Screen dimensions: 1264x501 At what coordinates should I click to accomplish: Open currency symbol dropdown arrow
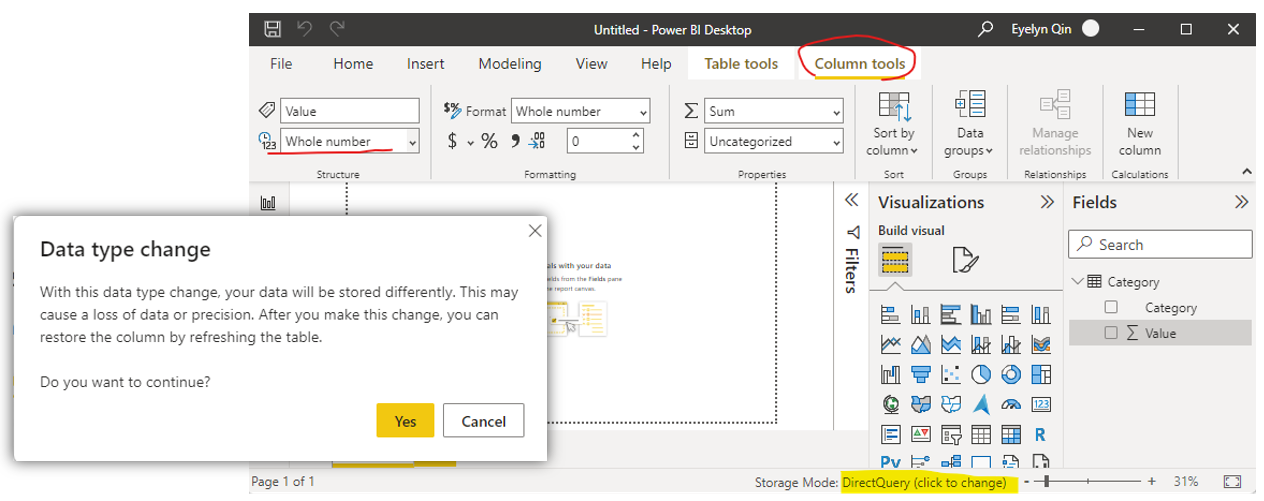tap(470, 143)
